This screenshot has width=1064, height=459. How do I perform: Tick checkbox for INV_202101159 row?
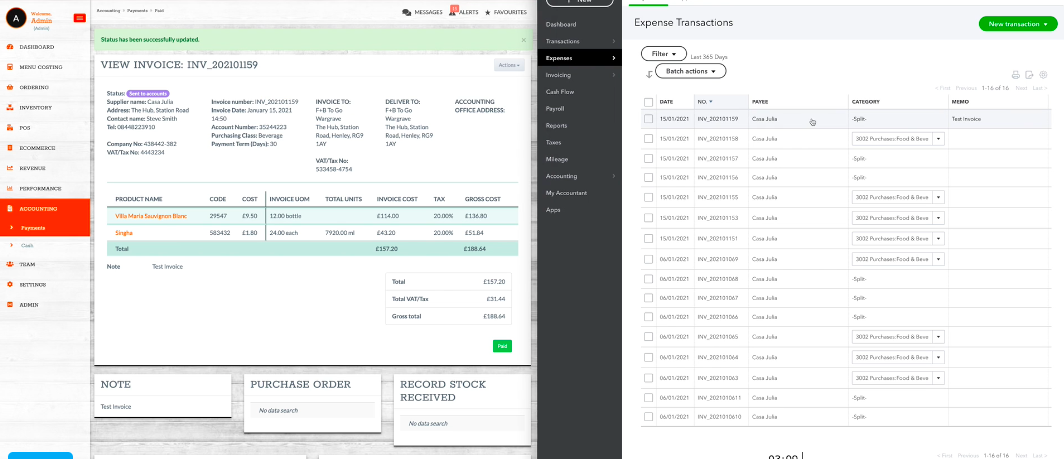[649, 119]
